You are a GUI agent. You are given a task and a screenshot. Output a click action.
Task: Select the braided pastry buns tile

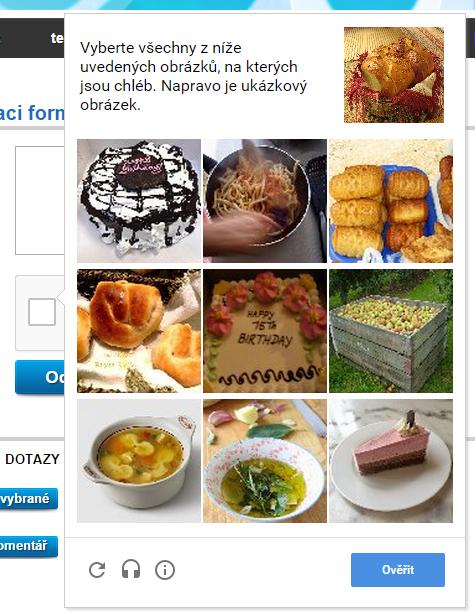(x=139, y=331)
